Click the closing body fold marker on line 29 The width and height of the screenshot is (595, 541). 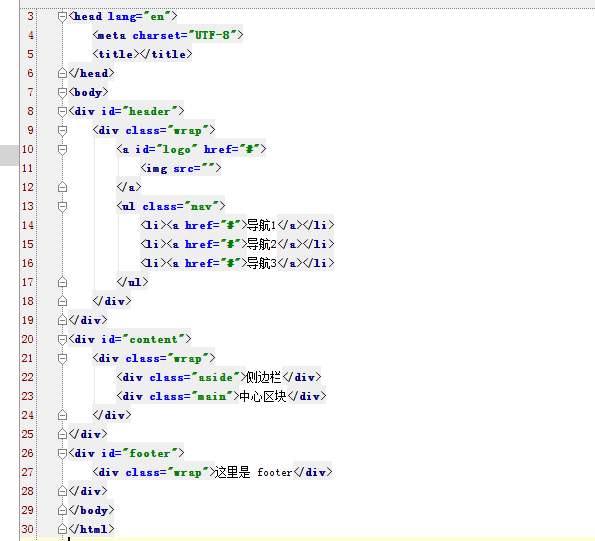[x=63, y=510]
